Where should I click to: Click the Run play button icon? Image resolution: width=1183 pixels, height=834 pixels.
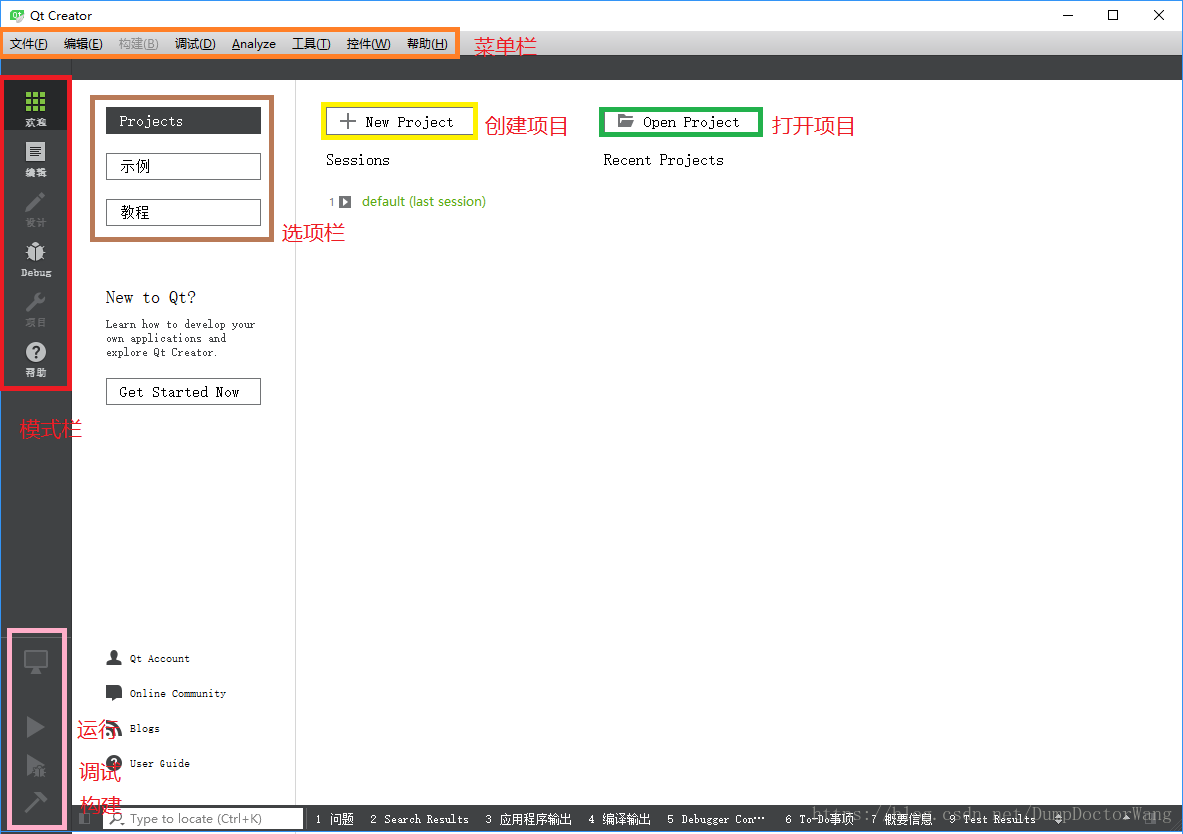tap(35, 727)
